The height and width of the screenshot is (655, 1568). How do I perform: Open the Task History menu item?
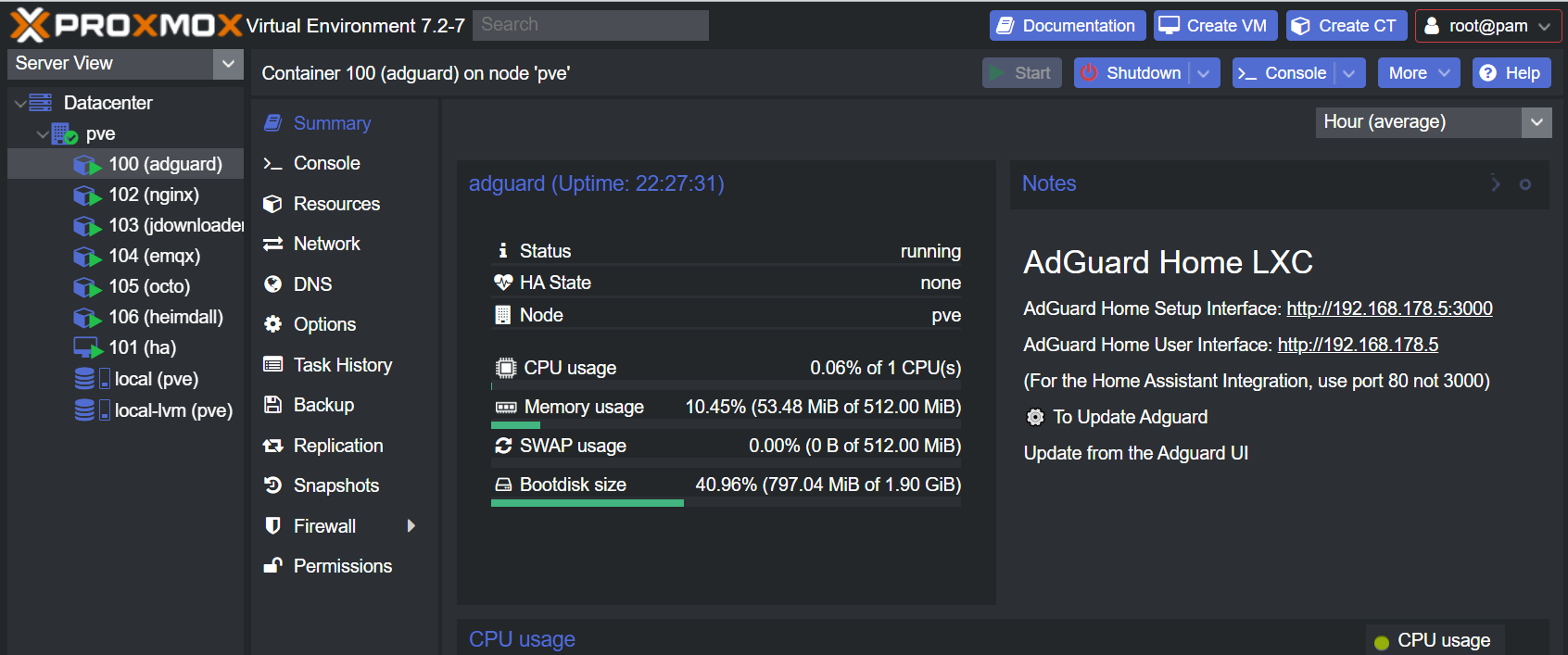pos(343,365)
